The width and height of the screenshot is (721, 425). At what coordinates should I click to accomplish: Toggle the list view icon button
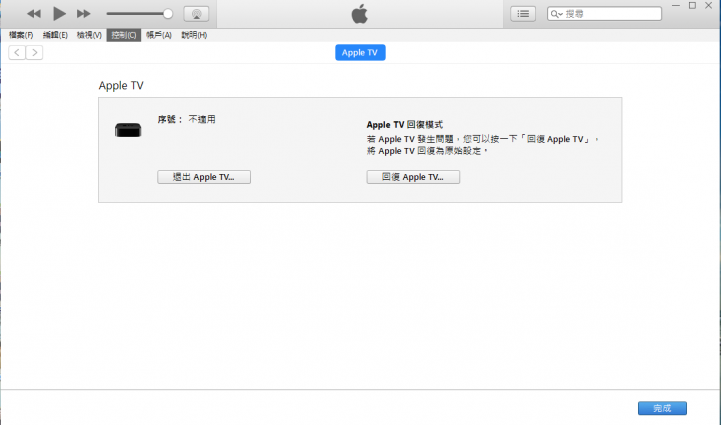pos(523,14)
